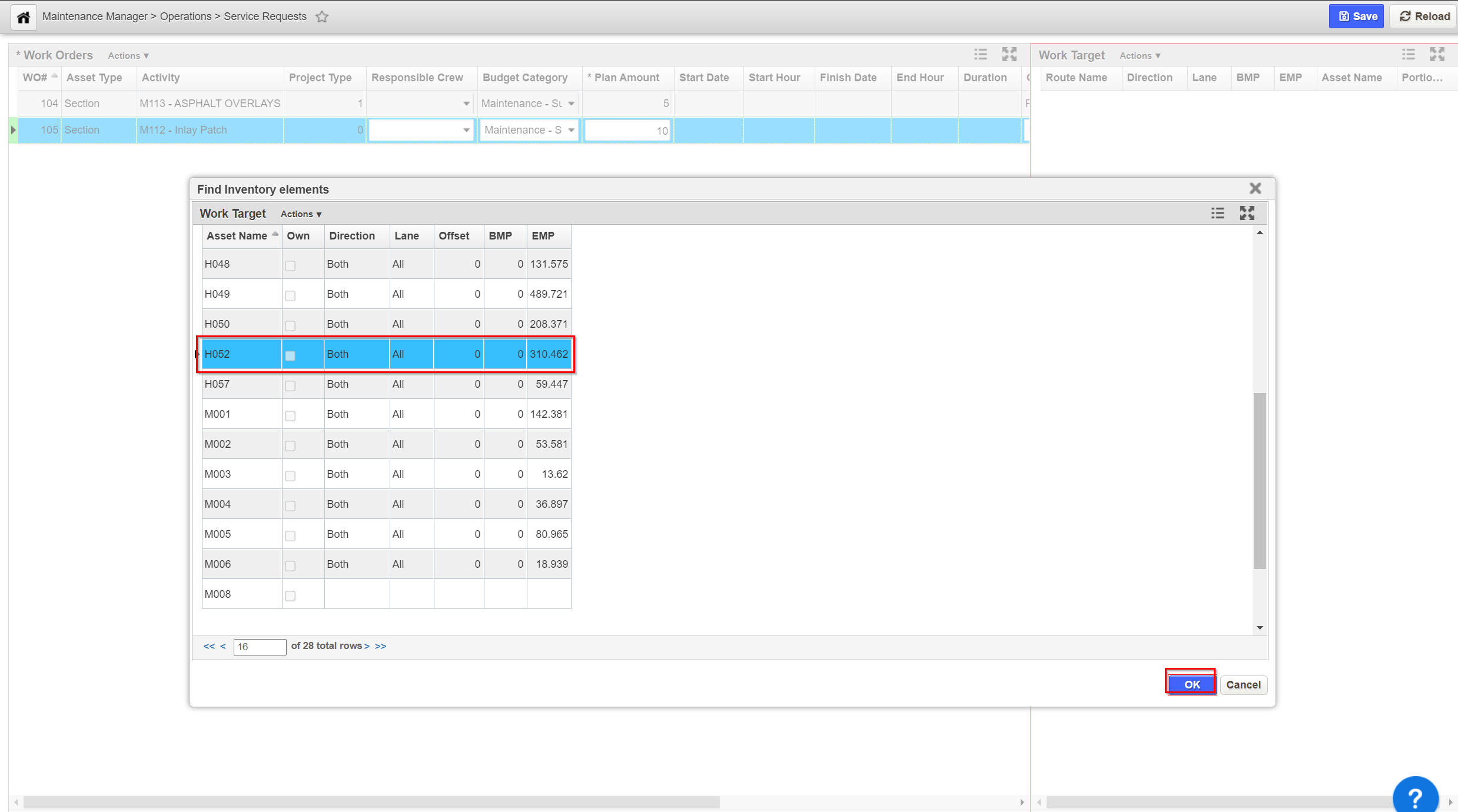Click the home icon in breadcrumb bar

point(24,16)
